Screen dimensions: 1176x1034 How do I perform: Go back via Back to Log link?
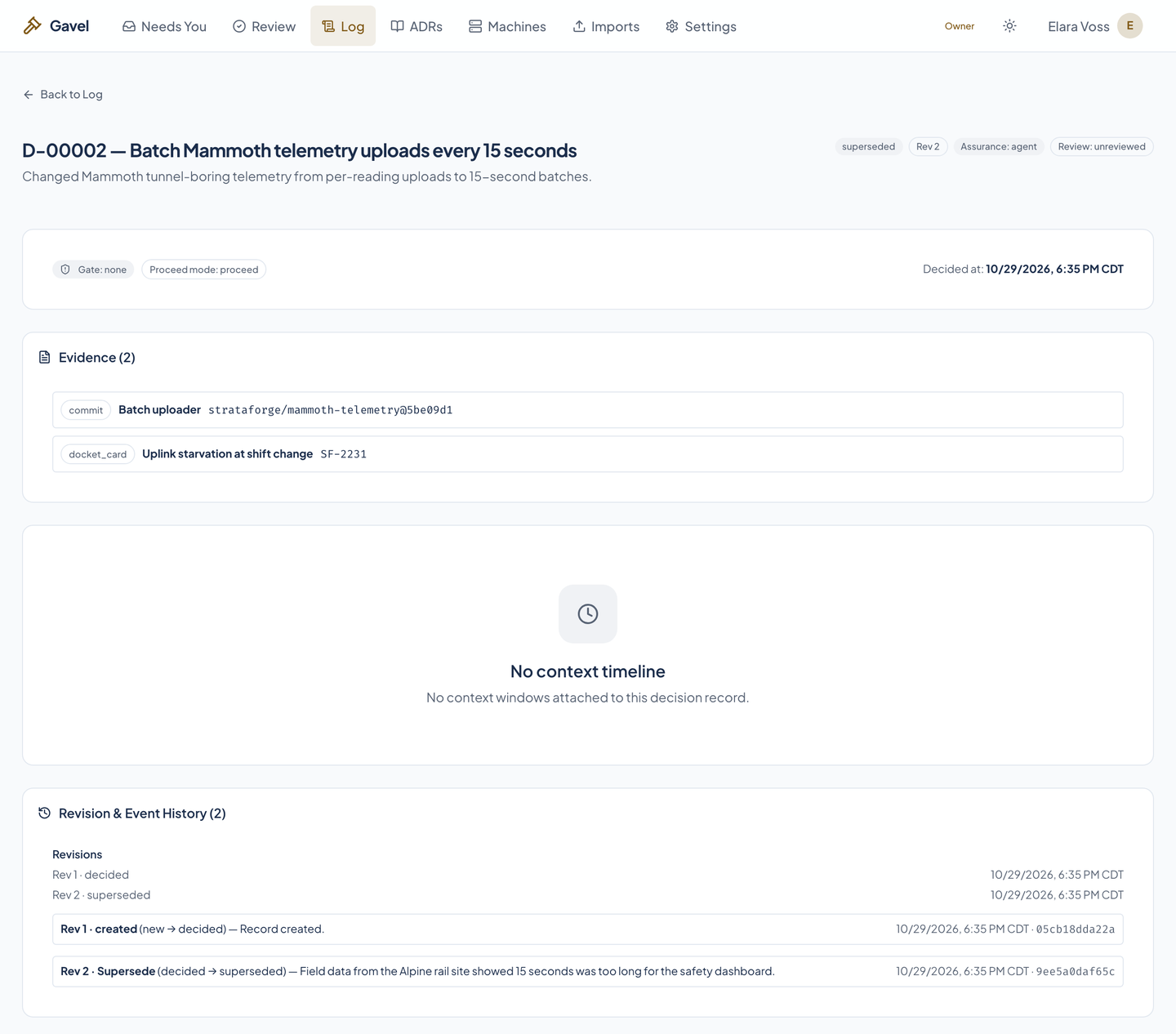tap(63, 95)
